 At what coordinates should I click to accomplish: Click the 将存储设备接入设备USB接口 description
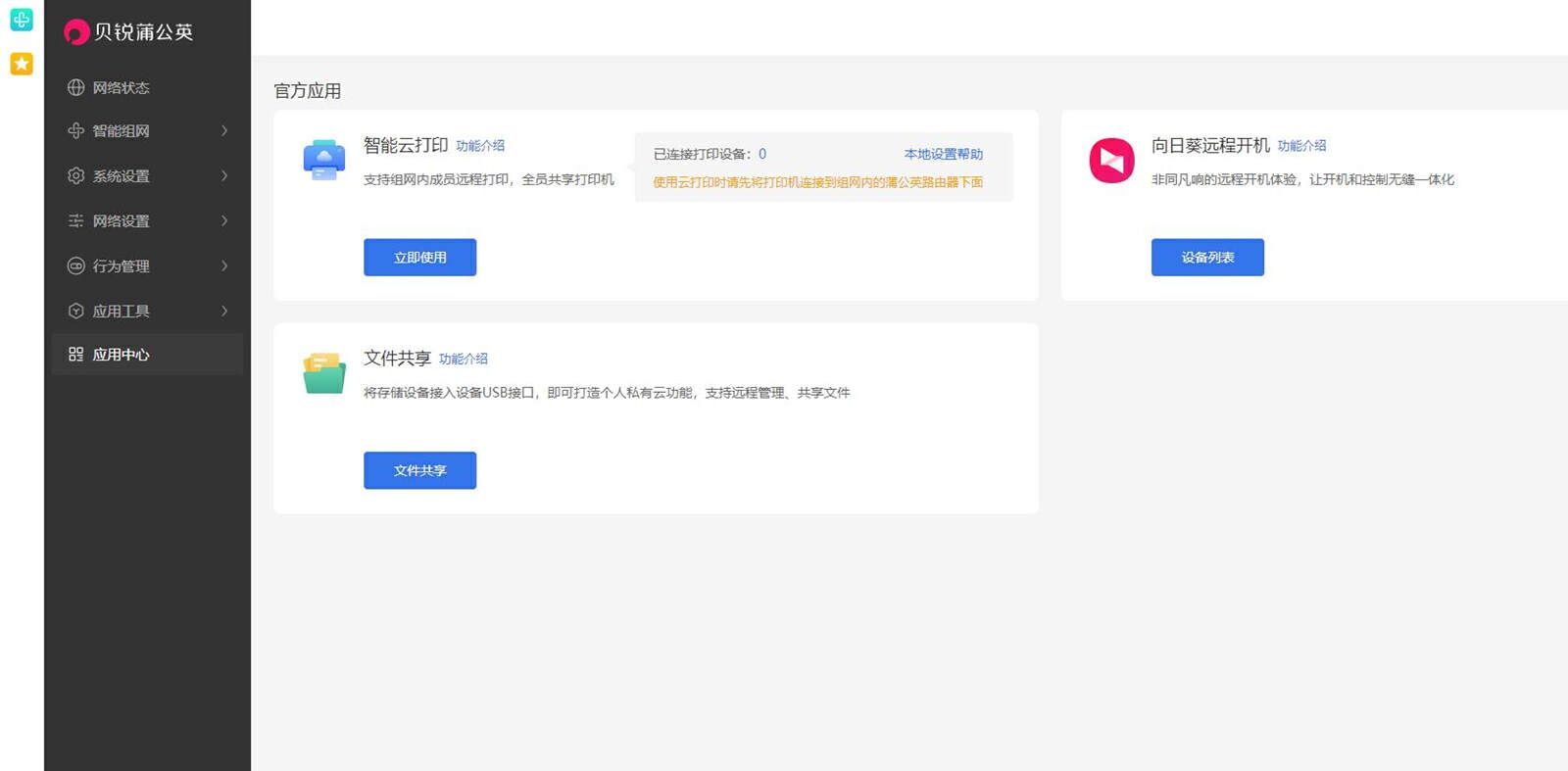point(607,393)
